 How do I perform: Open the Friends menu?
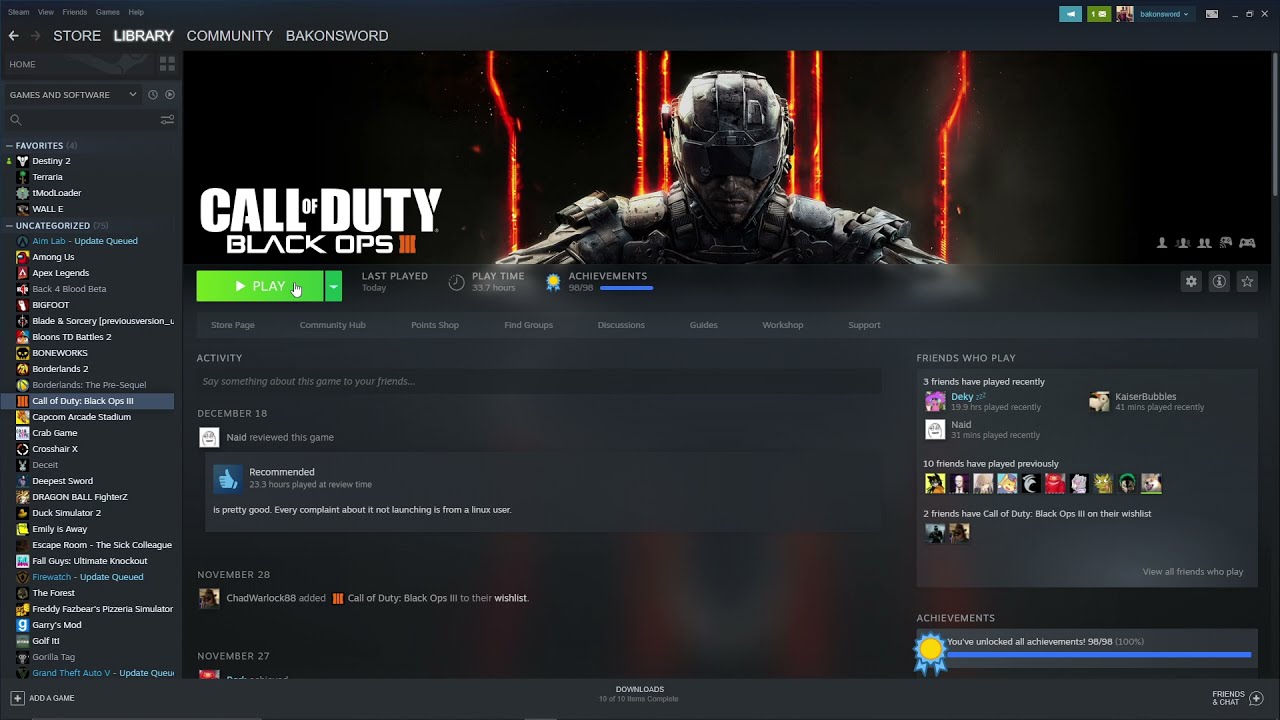coord(74,12)
